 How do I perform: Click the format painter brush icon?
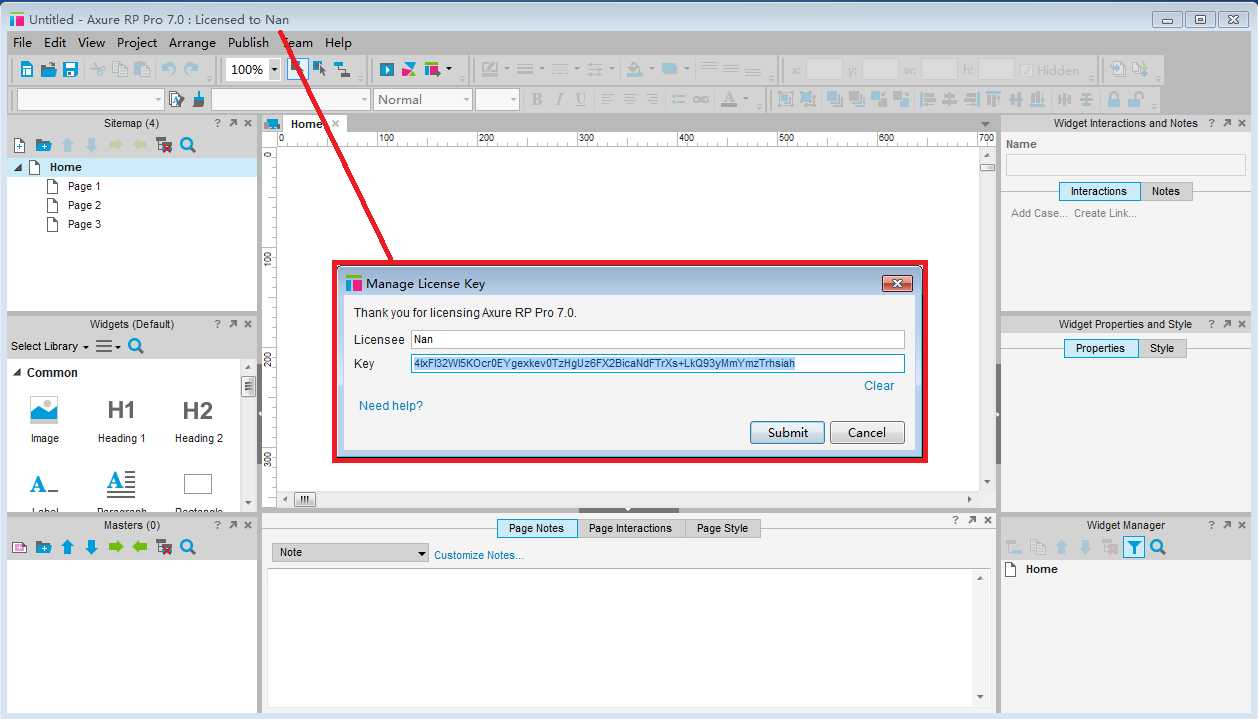pyautogui.click(x=198, y=99)
